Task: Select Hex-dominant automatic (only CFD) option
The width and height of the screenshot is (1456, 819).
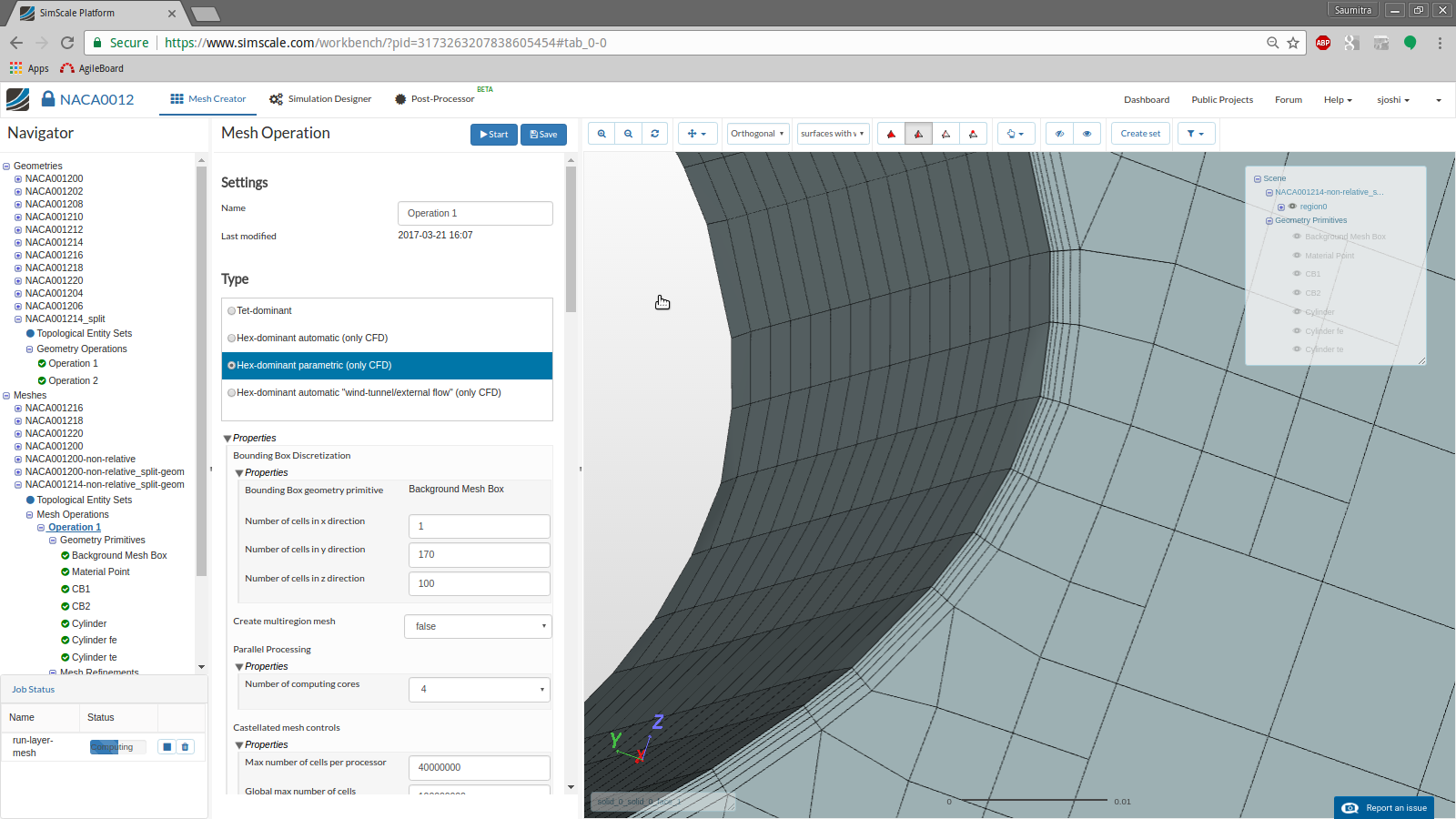Action: 232,339
